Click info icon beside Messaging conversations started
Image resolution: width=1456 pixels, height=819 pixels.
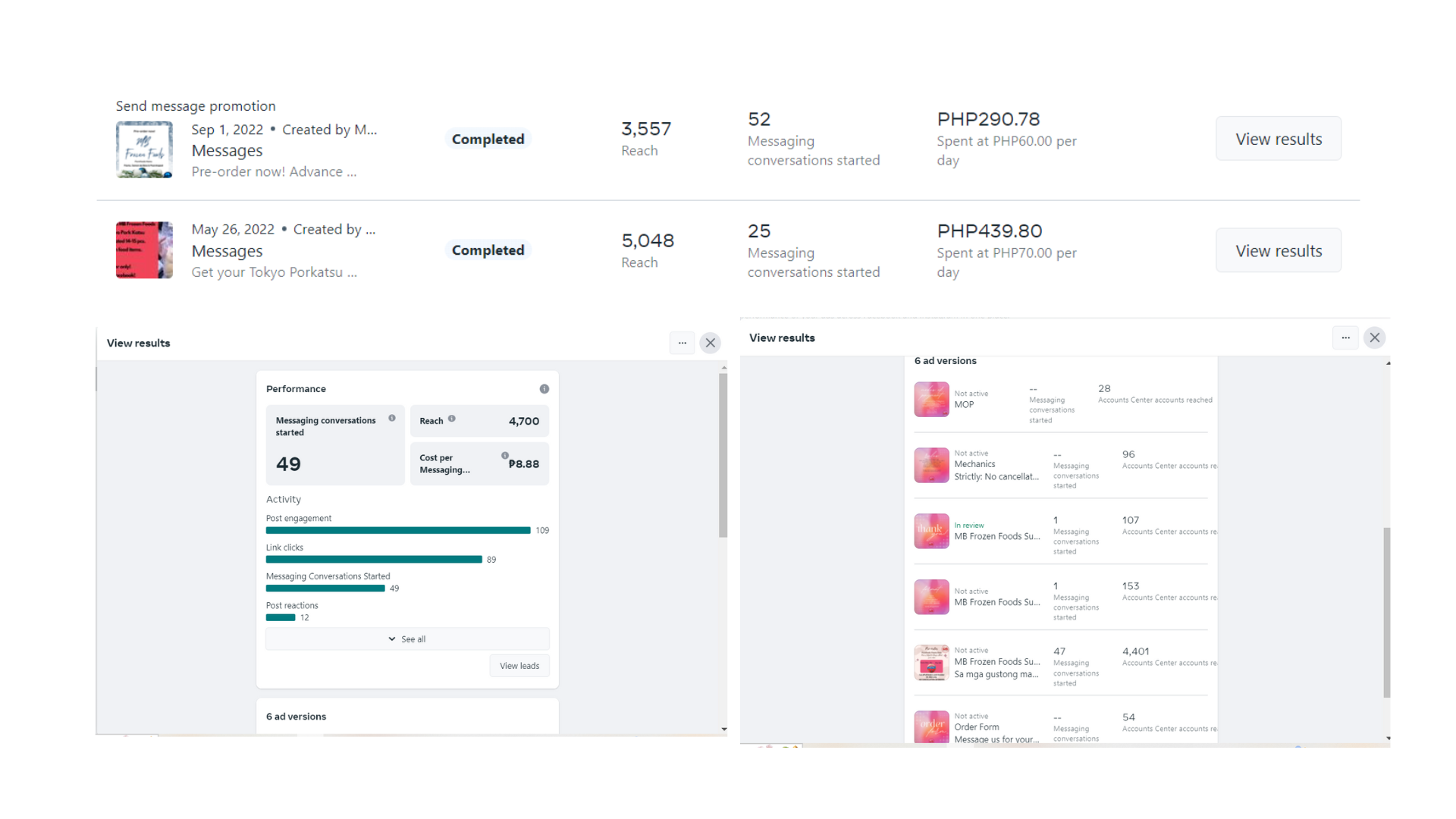[392, 418]
